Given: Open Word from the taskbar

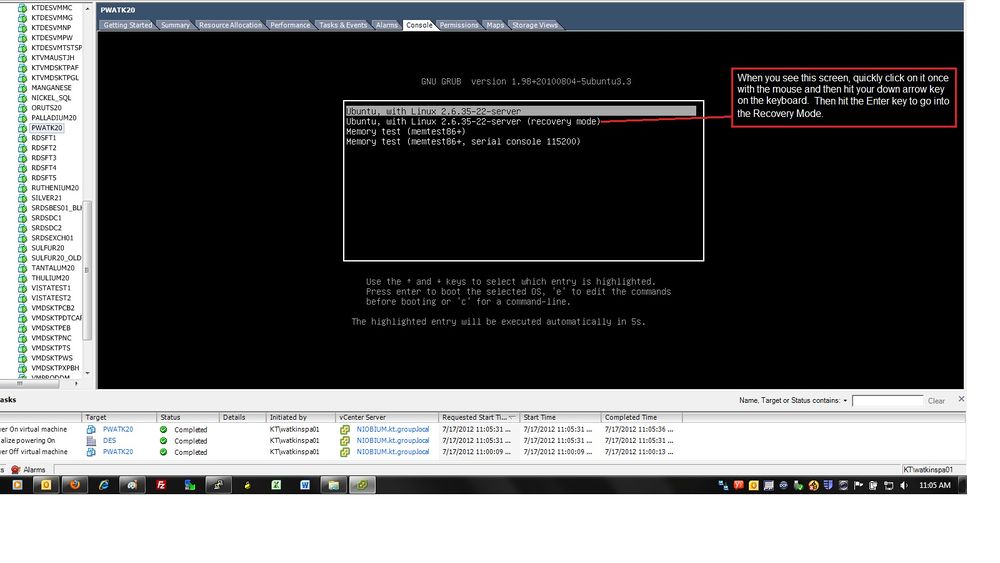Looking at the screenshot, I should (x=305, y=485).
